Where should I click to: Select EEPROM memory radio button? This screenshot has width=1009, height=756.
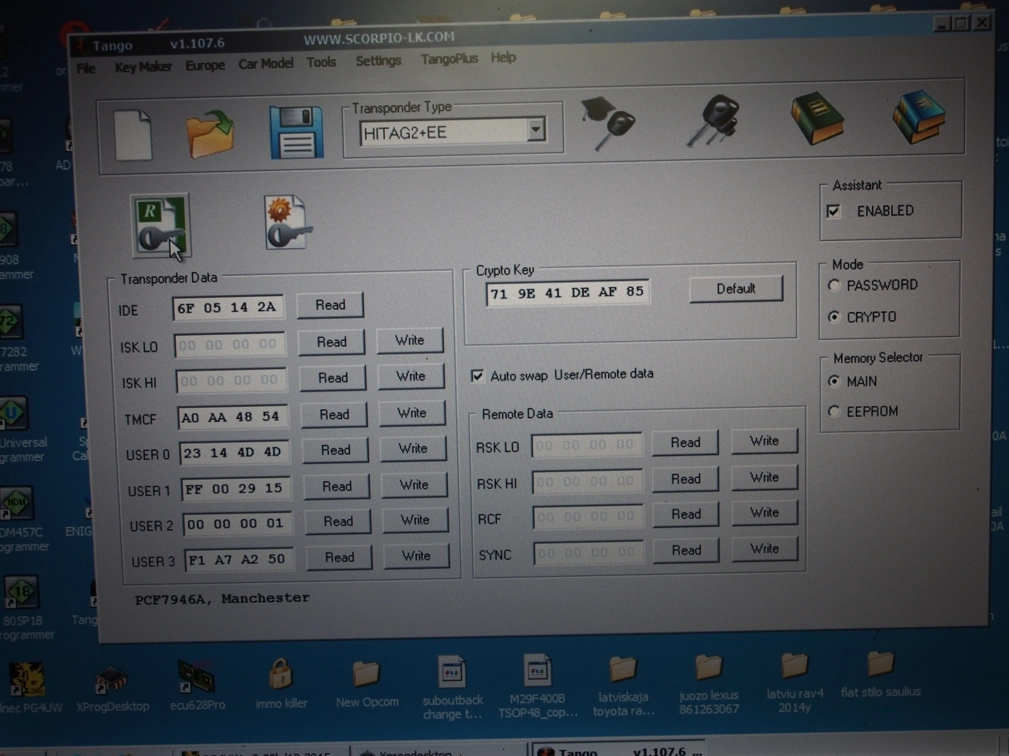834,411
